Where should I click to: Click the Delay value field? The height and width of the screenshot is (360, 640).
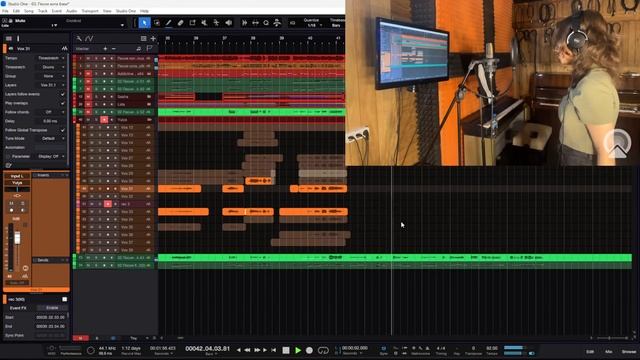50,121
